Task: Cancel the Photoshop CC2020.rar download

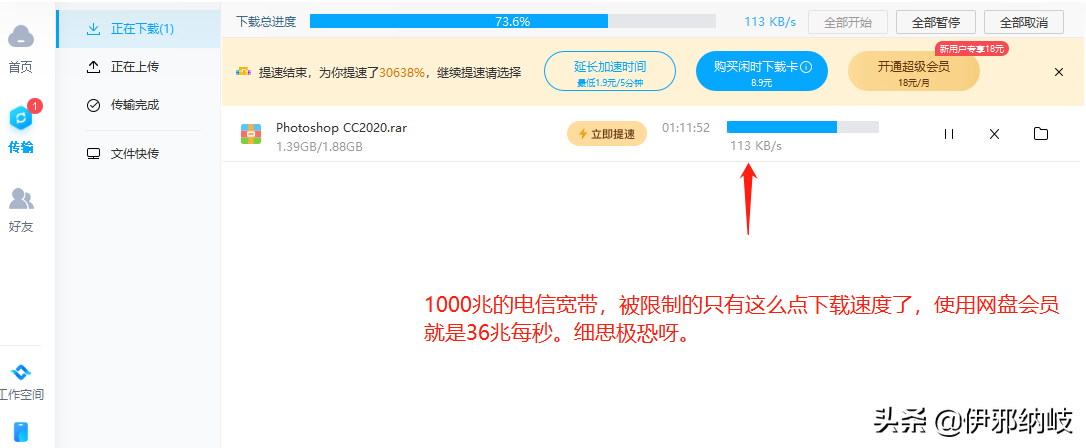Action: tap(995, 134)
